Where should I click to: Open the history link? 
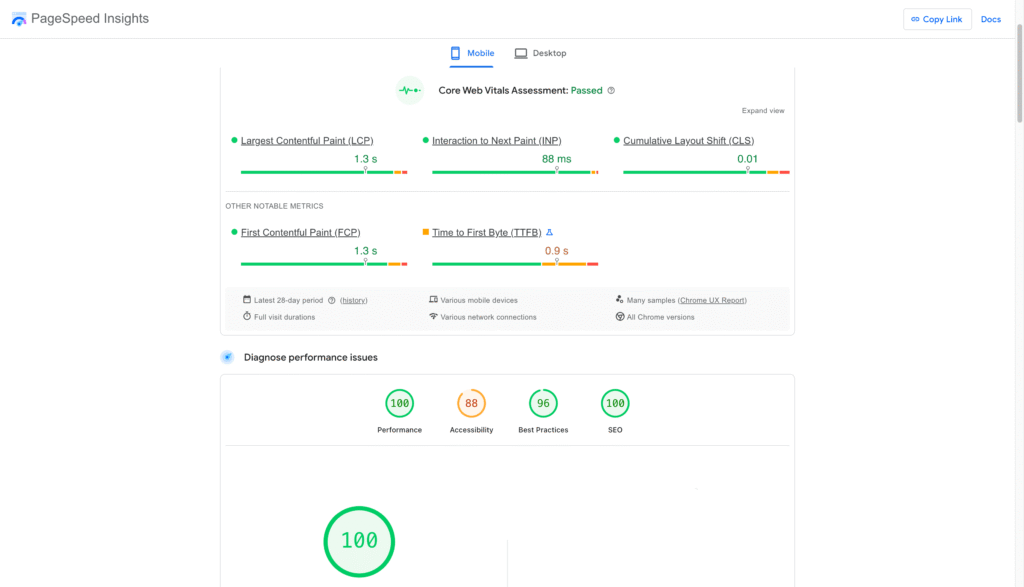pos(353,300)
